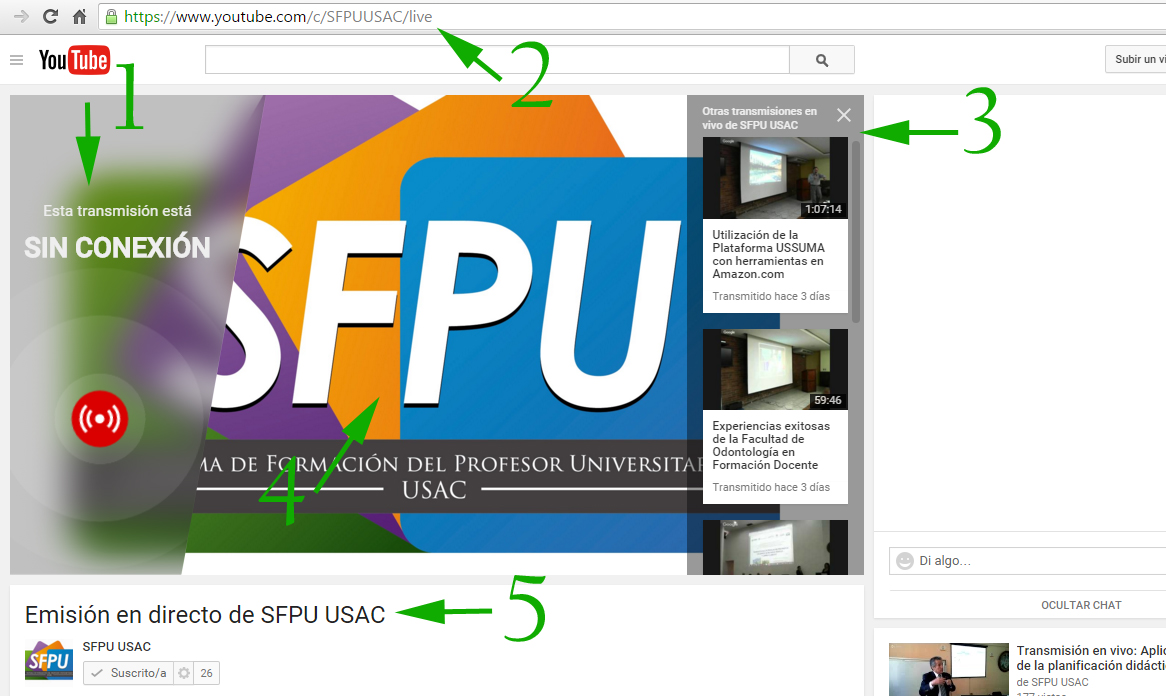Open the Transmisión en vivo suggested title
This screenshot has height=696, width=1166.
tap(1090, 658)
